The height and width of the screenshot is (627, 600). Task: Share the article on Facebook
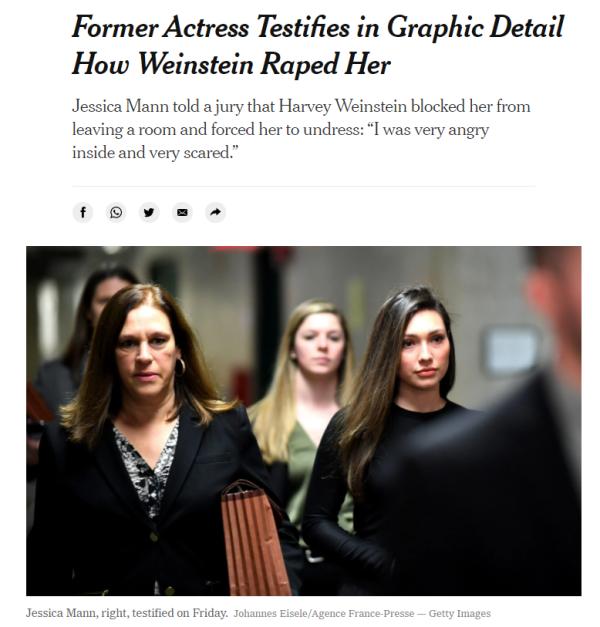pos(83,212)
